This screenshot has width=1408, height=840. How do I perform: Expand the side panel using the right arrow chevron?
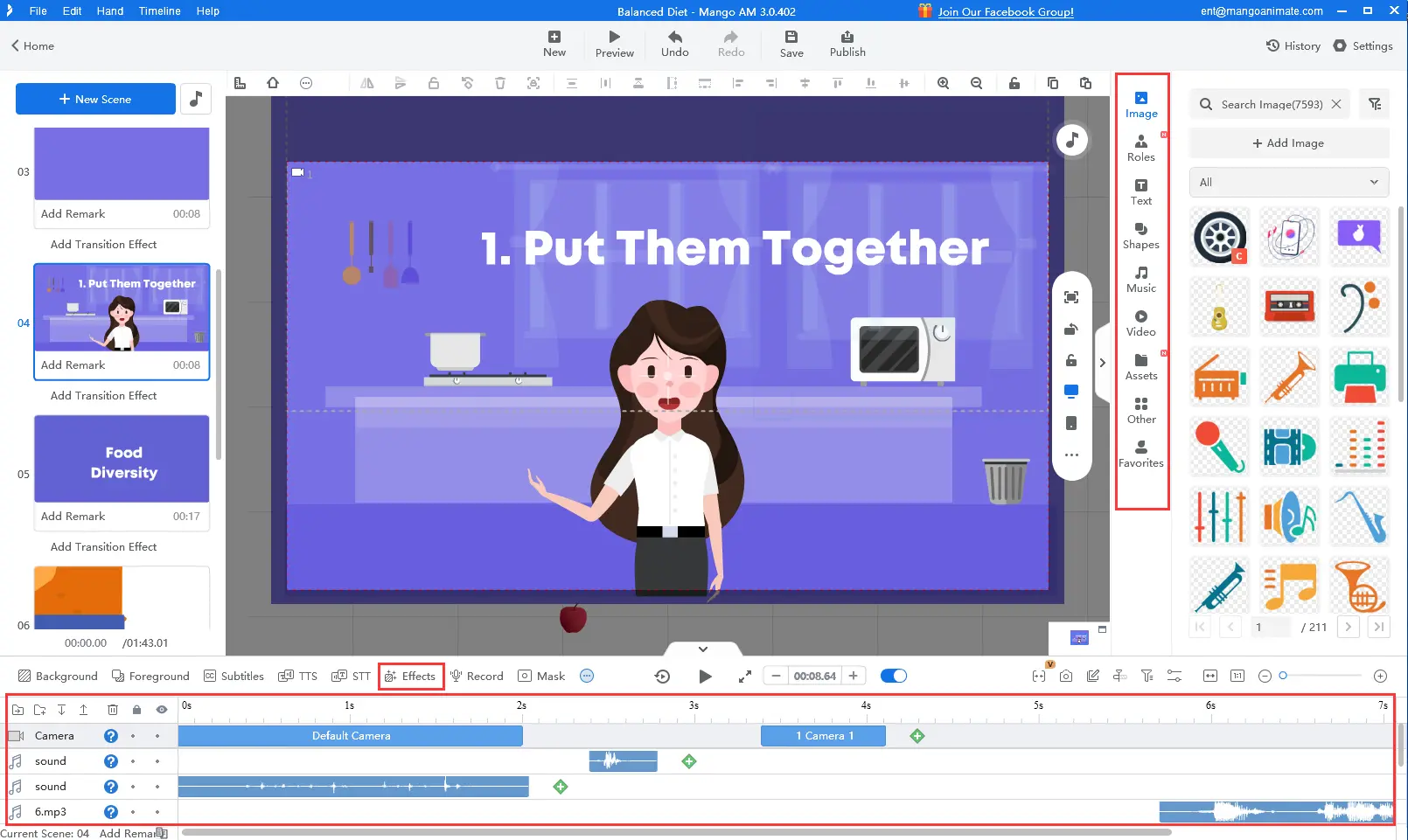(1103, 362)
